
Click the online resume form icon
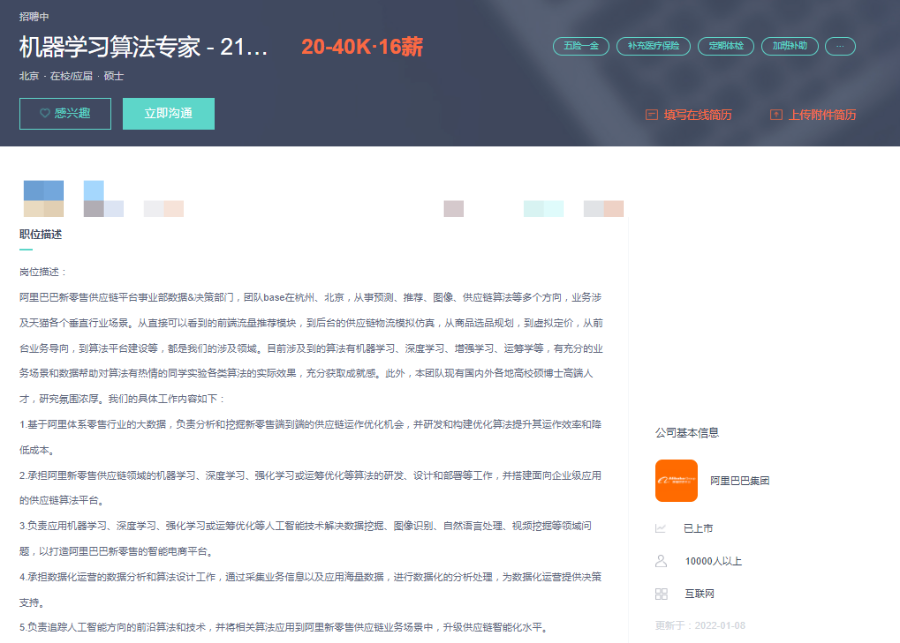pos(651,115)
